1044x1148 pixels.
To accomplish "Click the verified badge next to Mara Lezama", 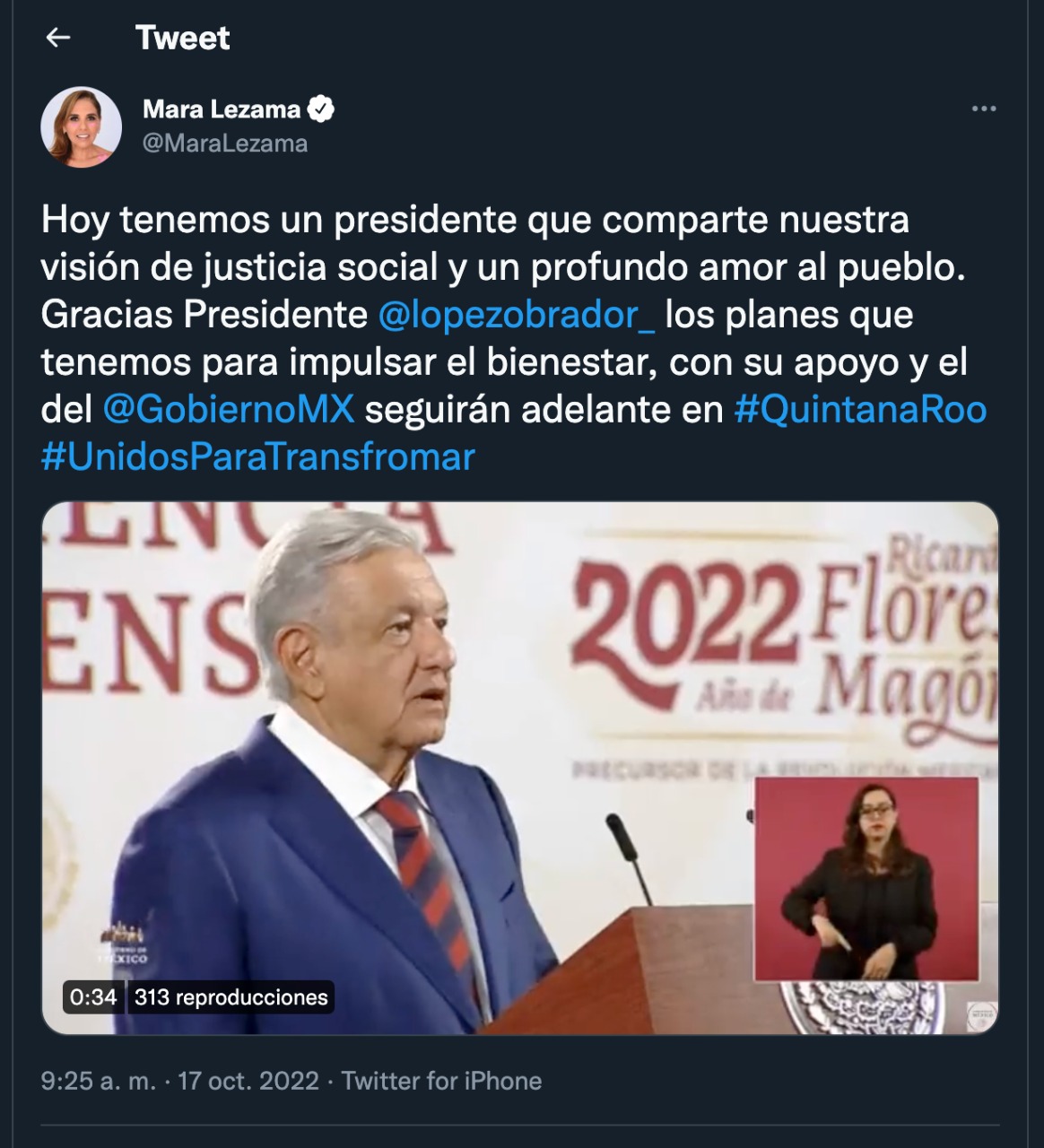I will (x=321, y=109).
